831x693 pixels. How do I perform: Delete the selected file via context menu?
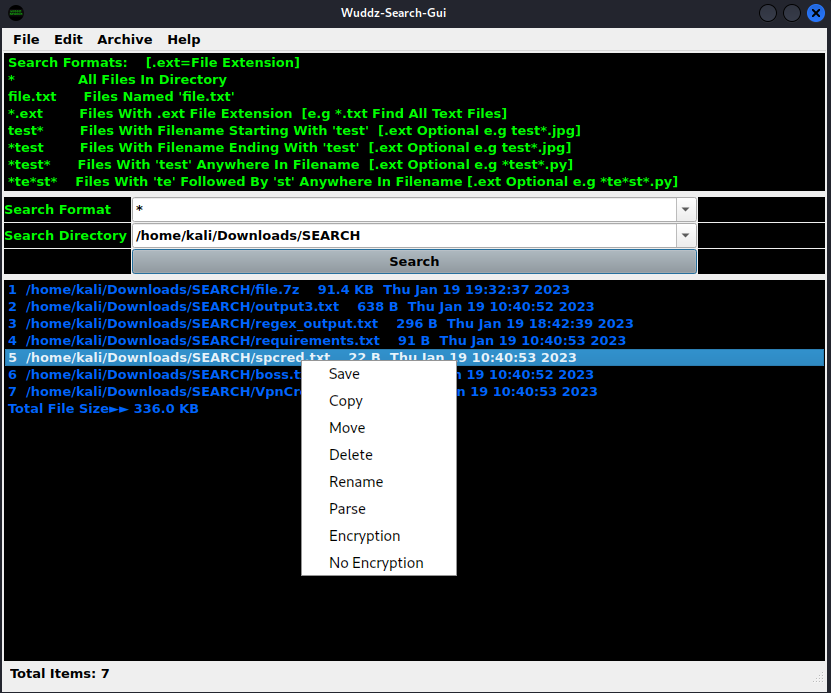click(350, 454)
